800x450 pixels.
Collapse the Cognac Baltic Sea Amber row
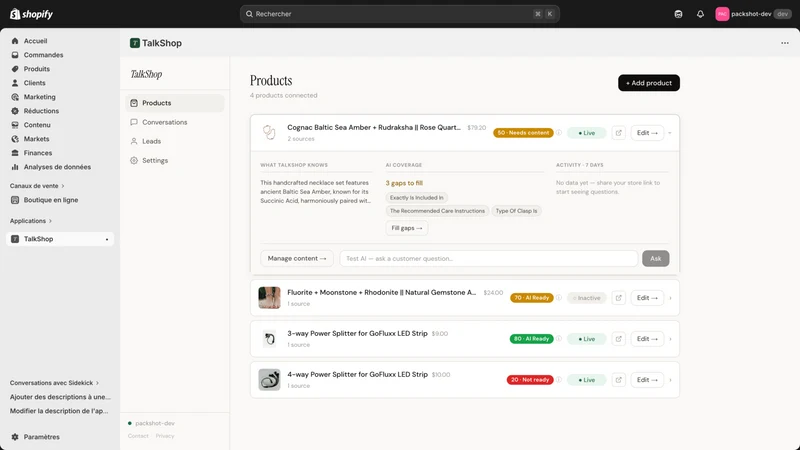[670, 133]
